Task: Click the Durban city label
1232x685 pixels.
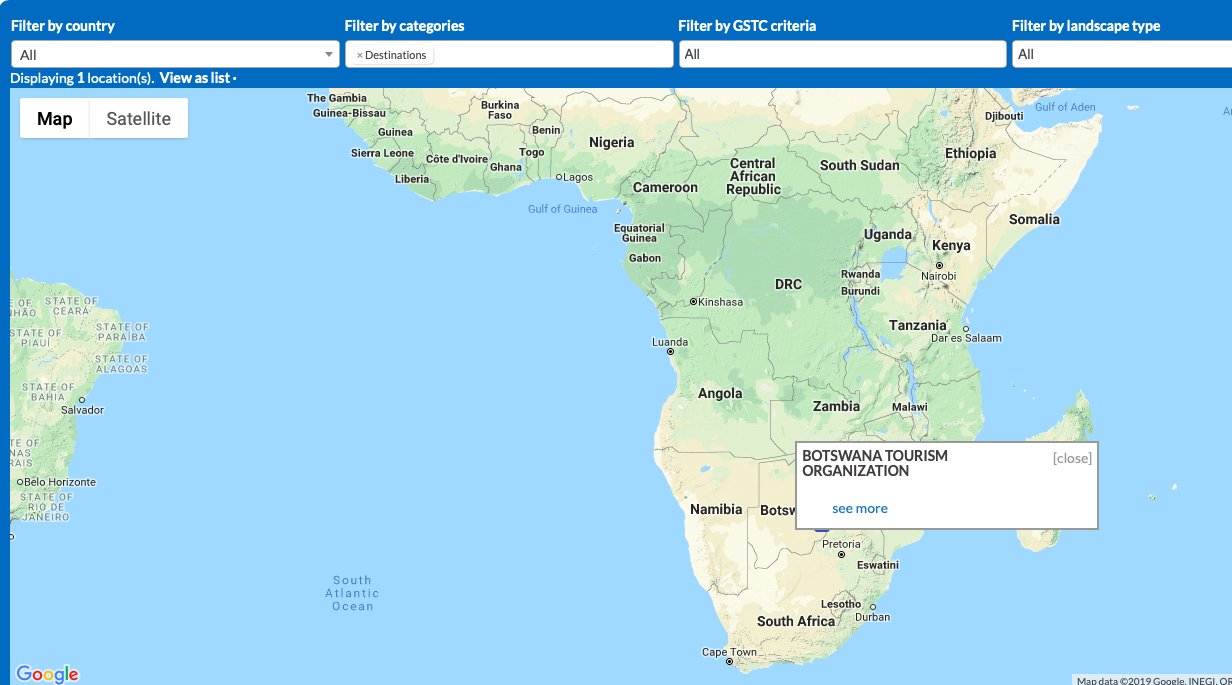Action: pos(873,617)
